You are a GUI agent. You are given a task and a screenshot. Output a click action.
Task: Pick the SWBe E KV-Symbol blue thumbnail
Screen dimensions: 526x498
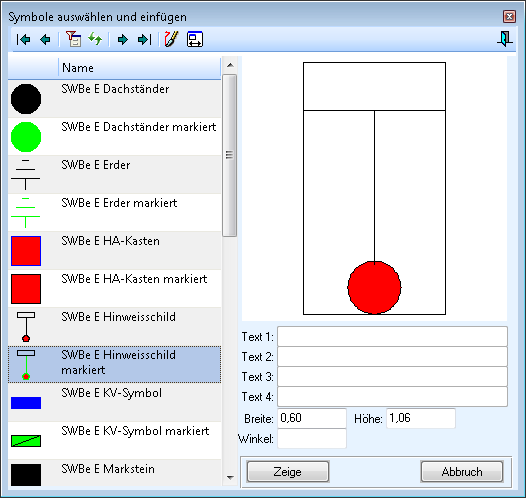tap(26, 403)
